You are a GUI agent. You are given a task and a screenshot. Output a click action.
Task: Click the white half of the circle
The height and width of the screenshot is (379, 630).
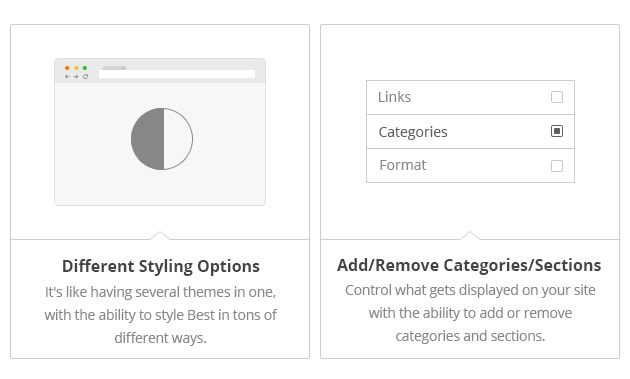click(178, 139)
